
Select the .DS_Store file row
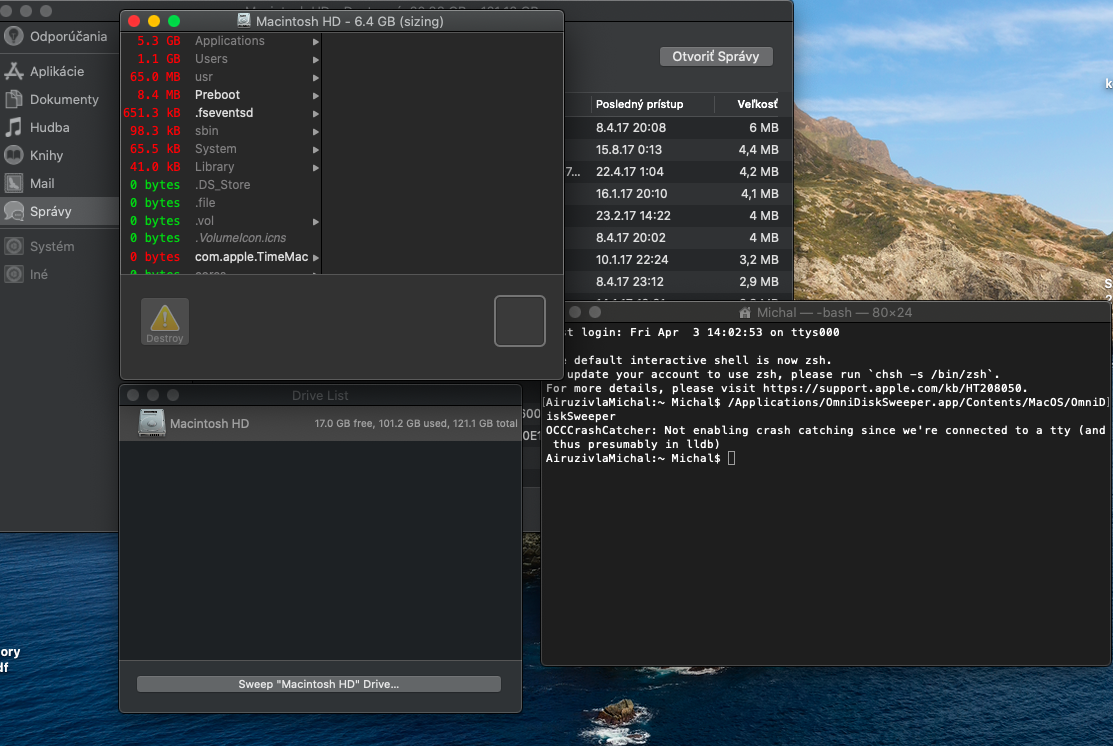pos(221,185)
